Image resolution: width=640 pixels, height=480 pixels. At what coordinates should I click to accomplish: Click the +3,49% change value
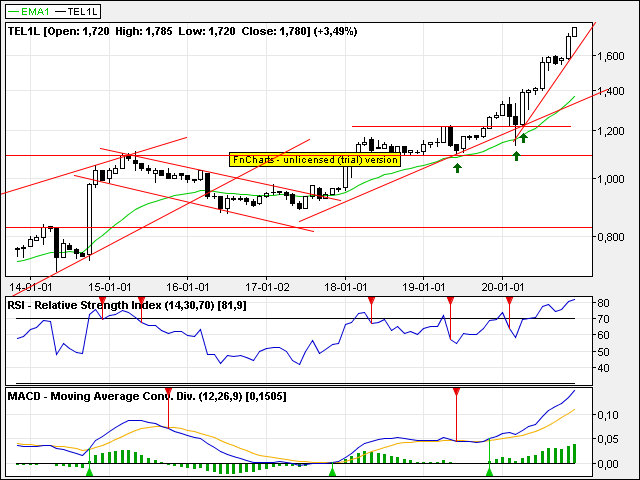pos(336,31)
